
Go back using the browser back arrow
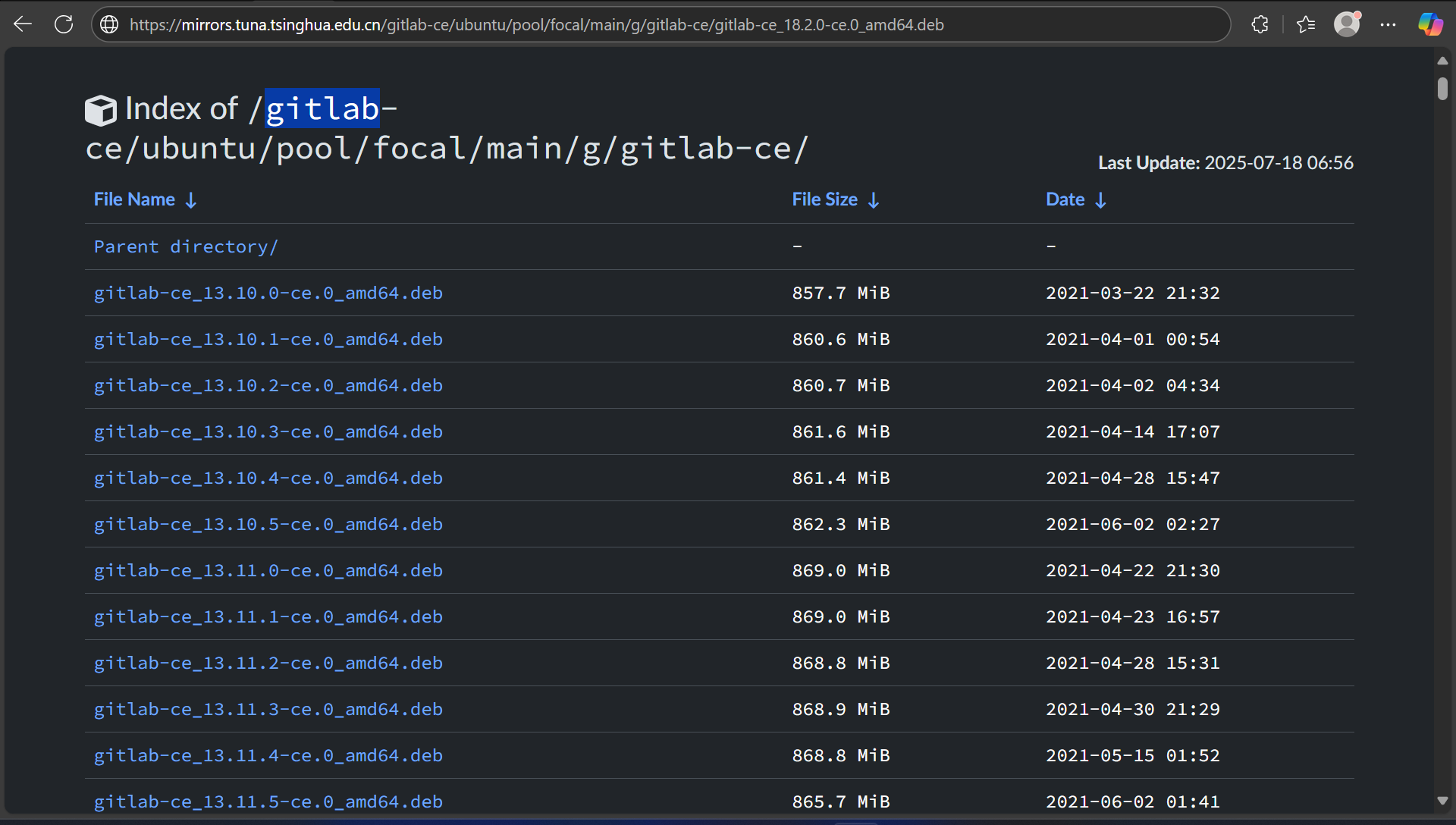tap(23, 24)
